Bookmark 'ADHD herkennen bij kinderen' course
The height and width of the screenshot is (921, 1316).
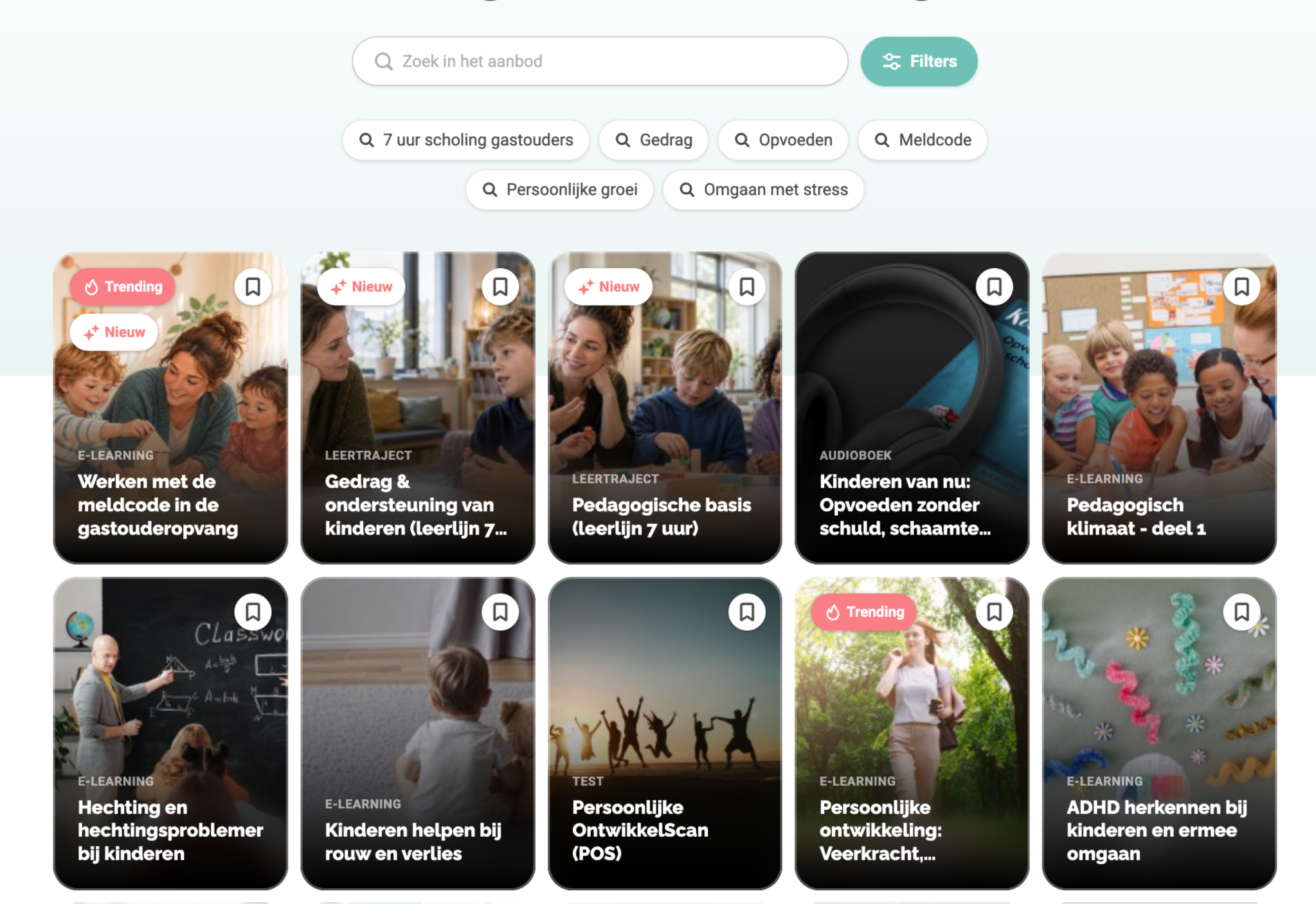(1242, 612)
